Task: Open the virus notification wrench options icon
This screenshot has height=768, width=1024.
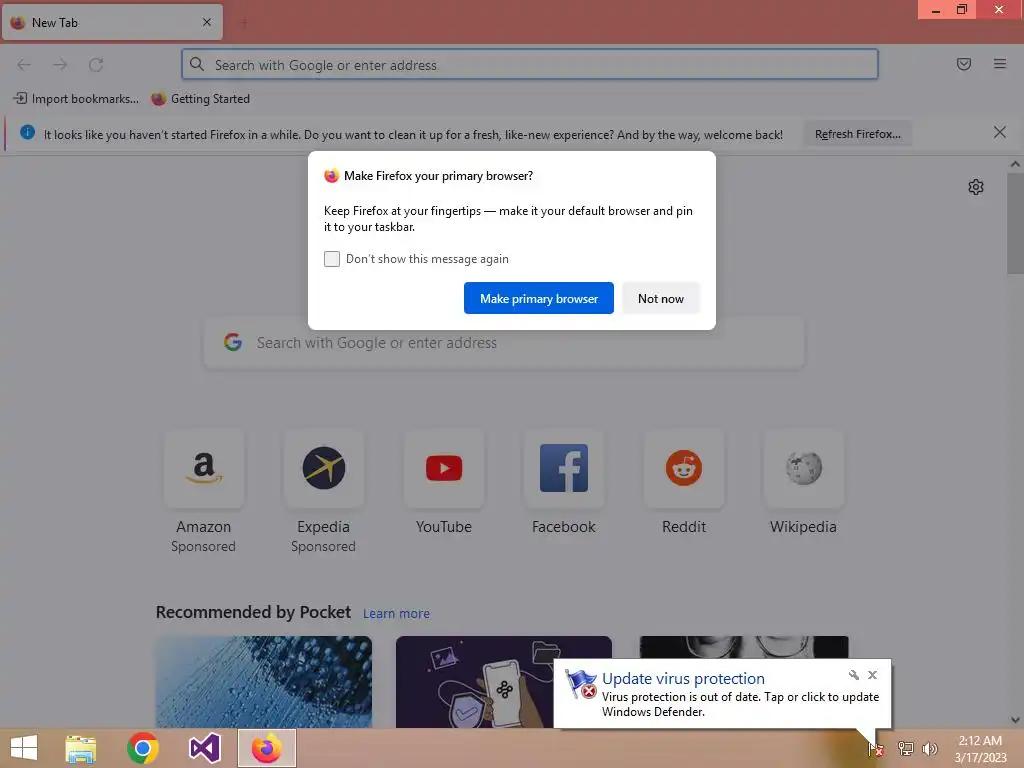Action: click(x=853, y=675)
